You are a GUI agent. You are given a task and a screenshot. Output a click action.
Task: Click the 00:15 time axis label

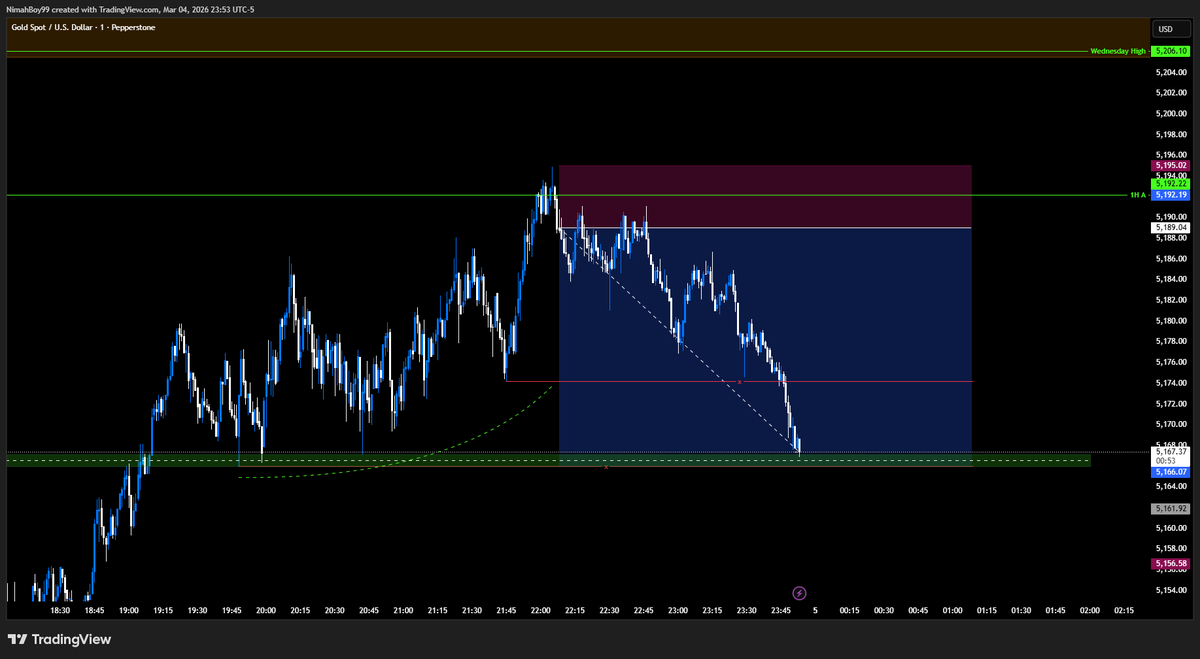point(850,610)
